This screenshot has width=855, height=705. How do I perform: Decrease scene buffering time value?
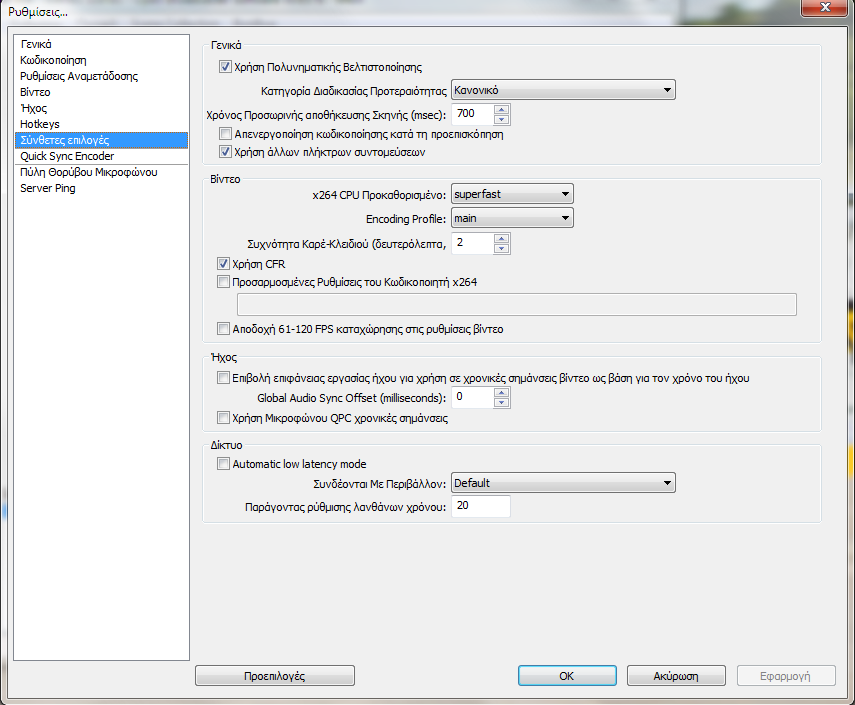coord(501,119)
